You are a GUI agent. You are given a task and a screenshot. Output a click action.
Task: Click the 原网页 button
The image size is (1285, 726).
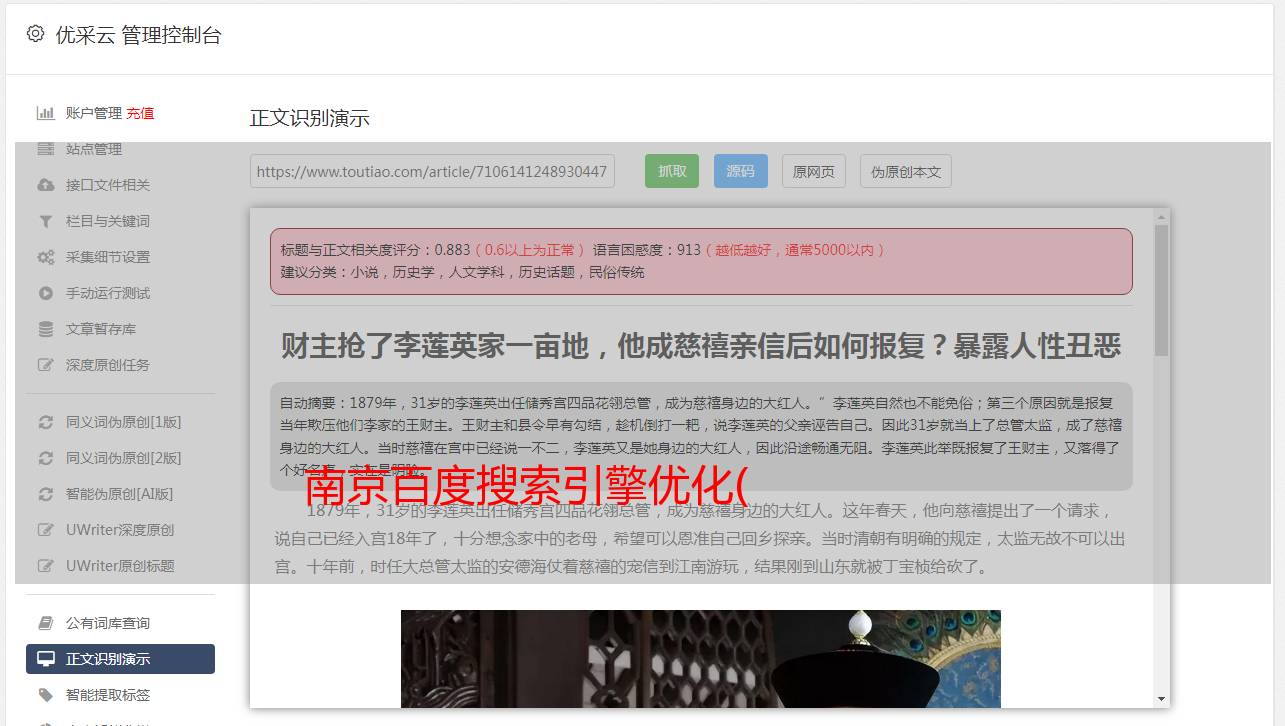[x=814, y=171]
